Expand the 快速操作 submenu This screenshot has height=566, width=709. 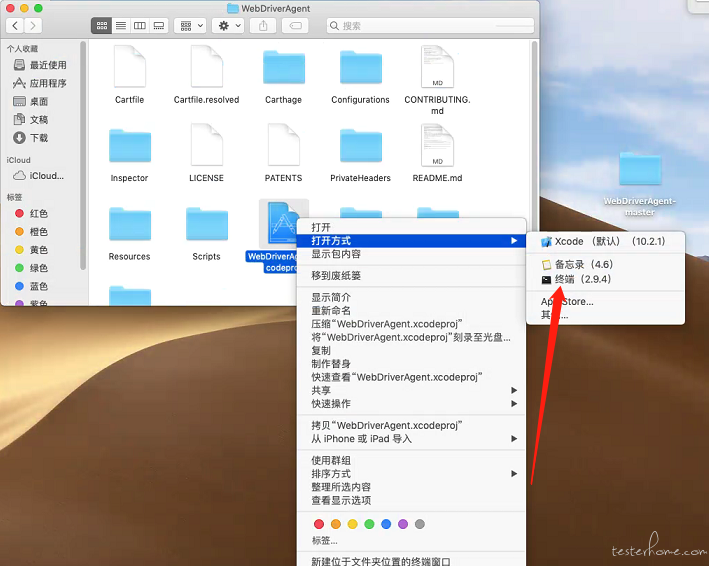coord(411,404)
